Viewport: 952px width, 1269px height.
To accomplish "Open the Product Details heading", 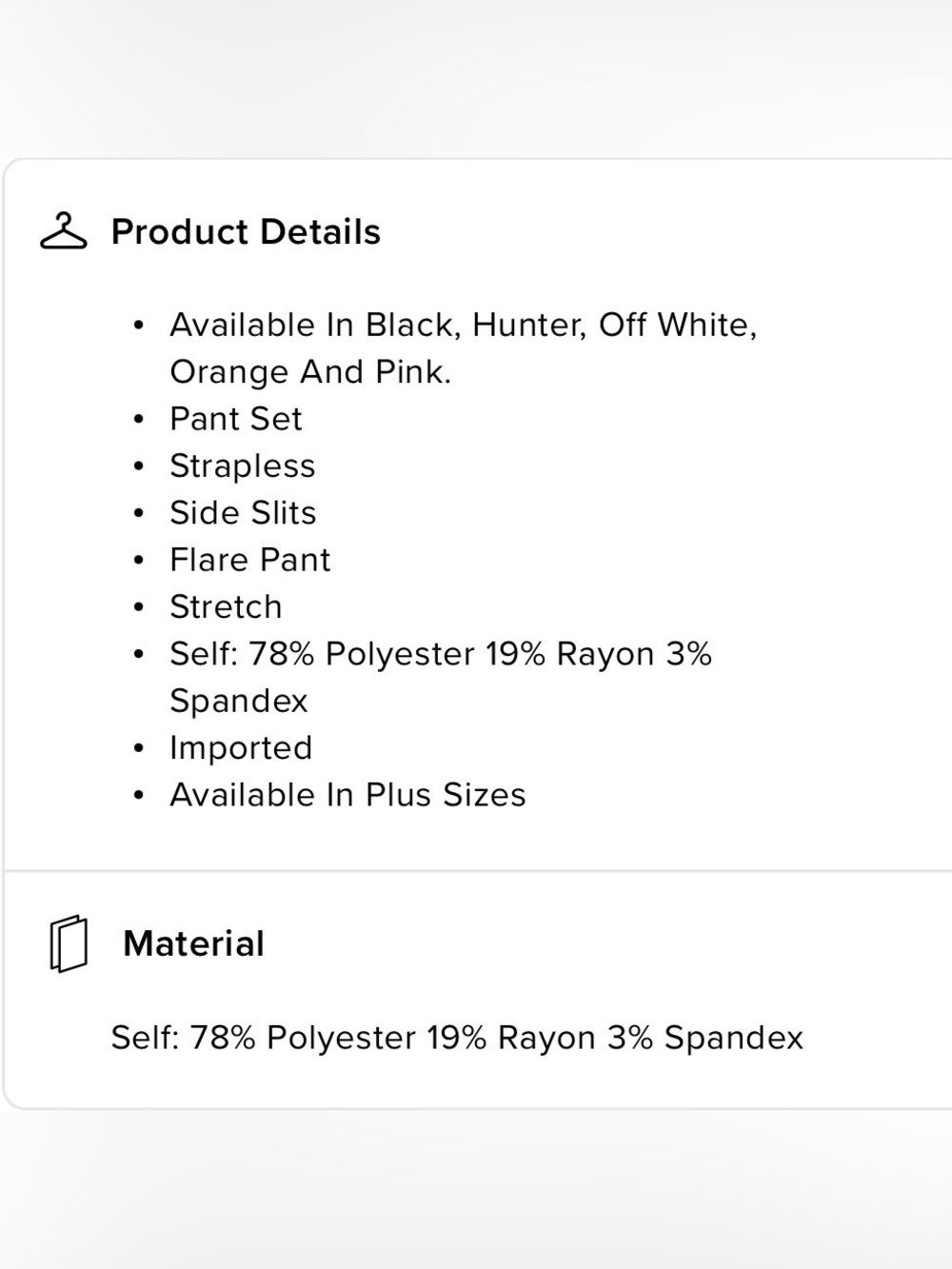I will pos(246,231).
